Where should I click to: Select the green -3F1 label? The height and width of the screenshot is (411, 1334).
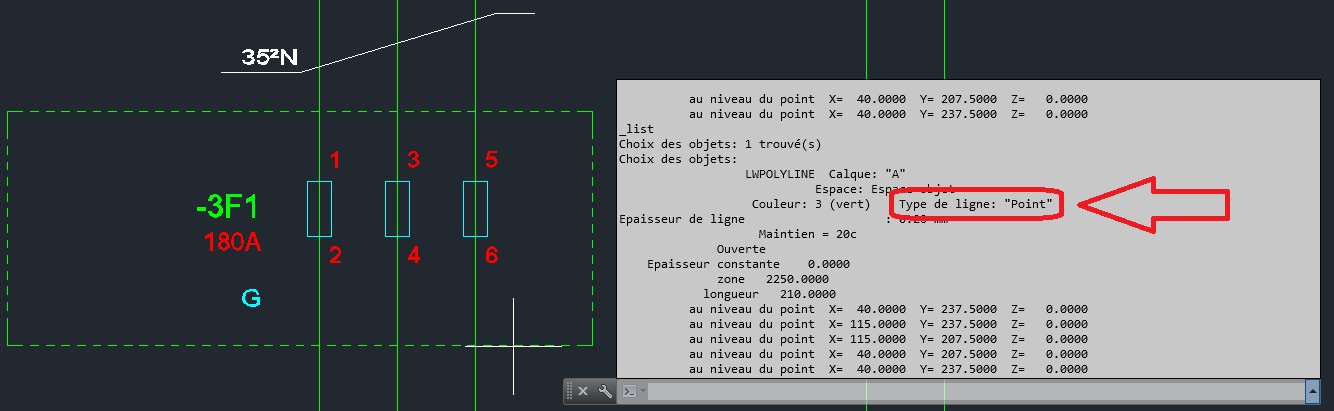[227, 208]
